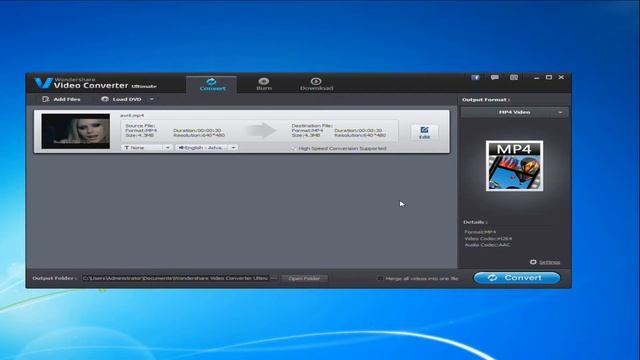The width and height of the screenshot is (640, 360).
Task: Open the Facebook share icon
Action: 475,78
